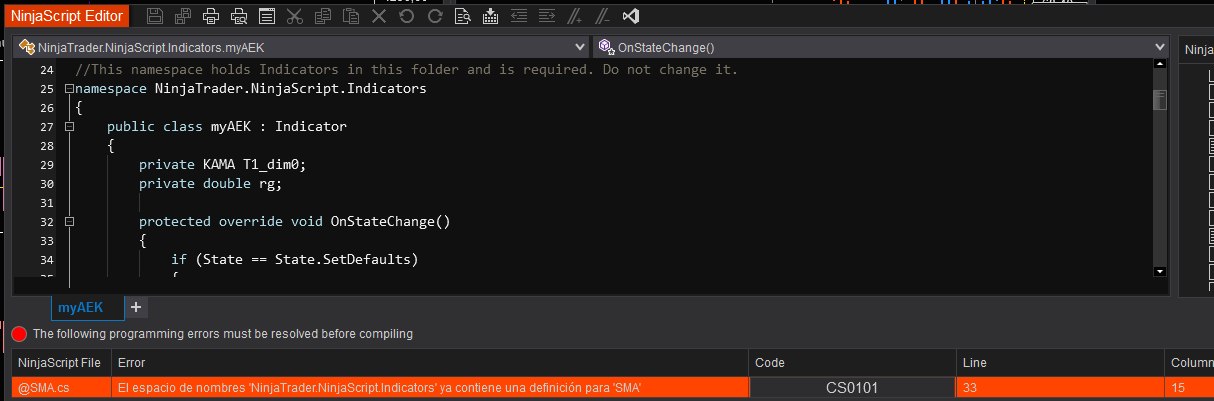Open script in Visual Studio icon

[x=630, y=16]
